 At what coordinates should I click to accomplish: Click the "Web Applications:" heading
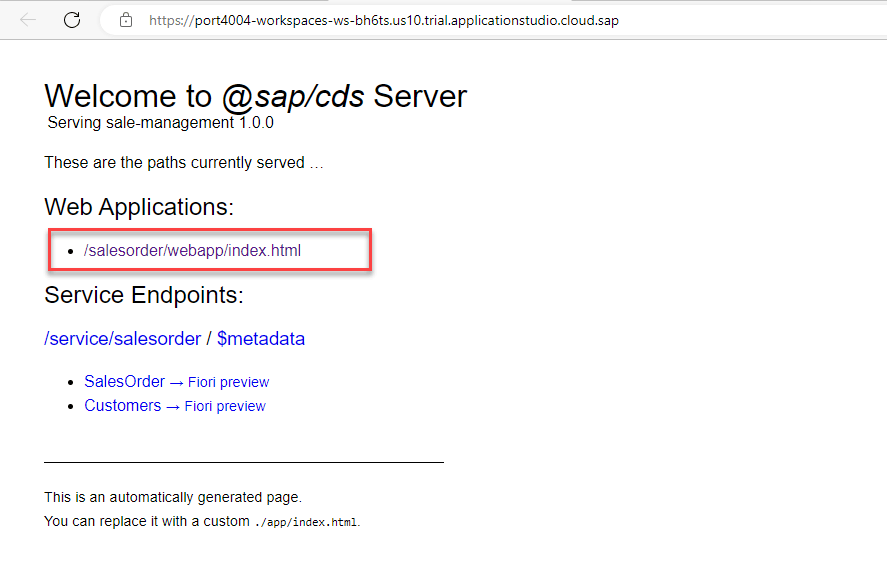point(139,207)
